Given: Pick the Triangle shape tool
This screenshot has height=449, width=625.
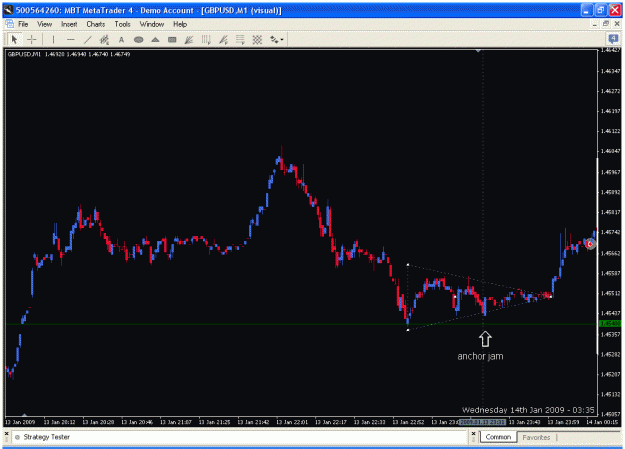Looking at the screenshot, I should (155, 39).
